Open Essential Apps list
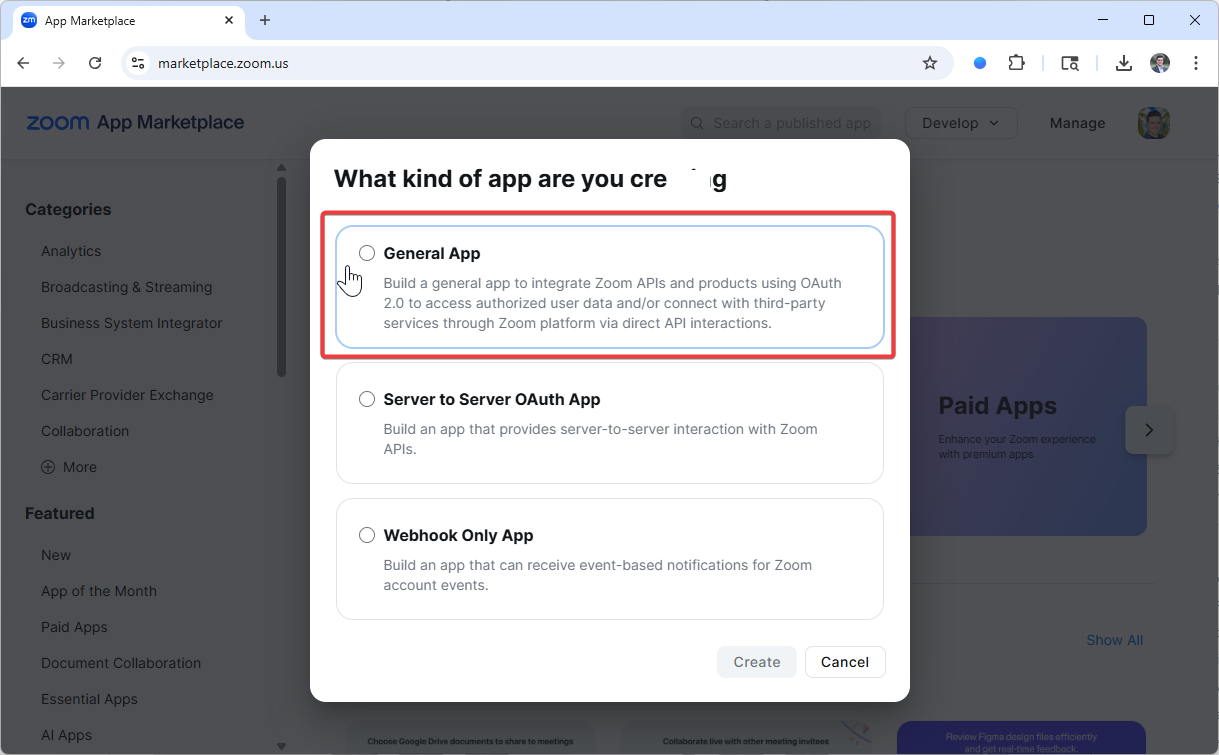This screenshot has height=755, width=1219. [89, 699]
